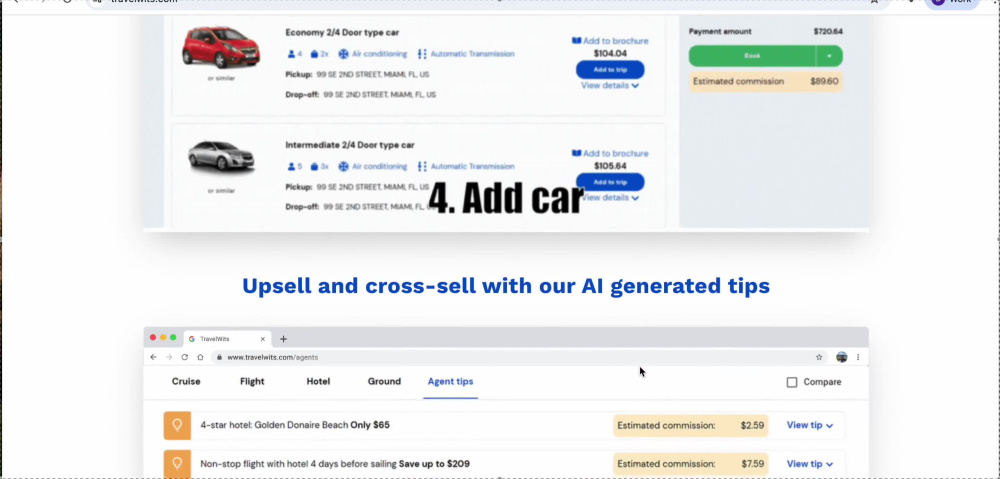Click the back arrow in the inner TravelWits browser
Screen dimensions: 1000x479
pos(153,357)
